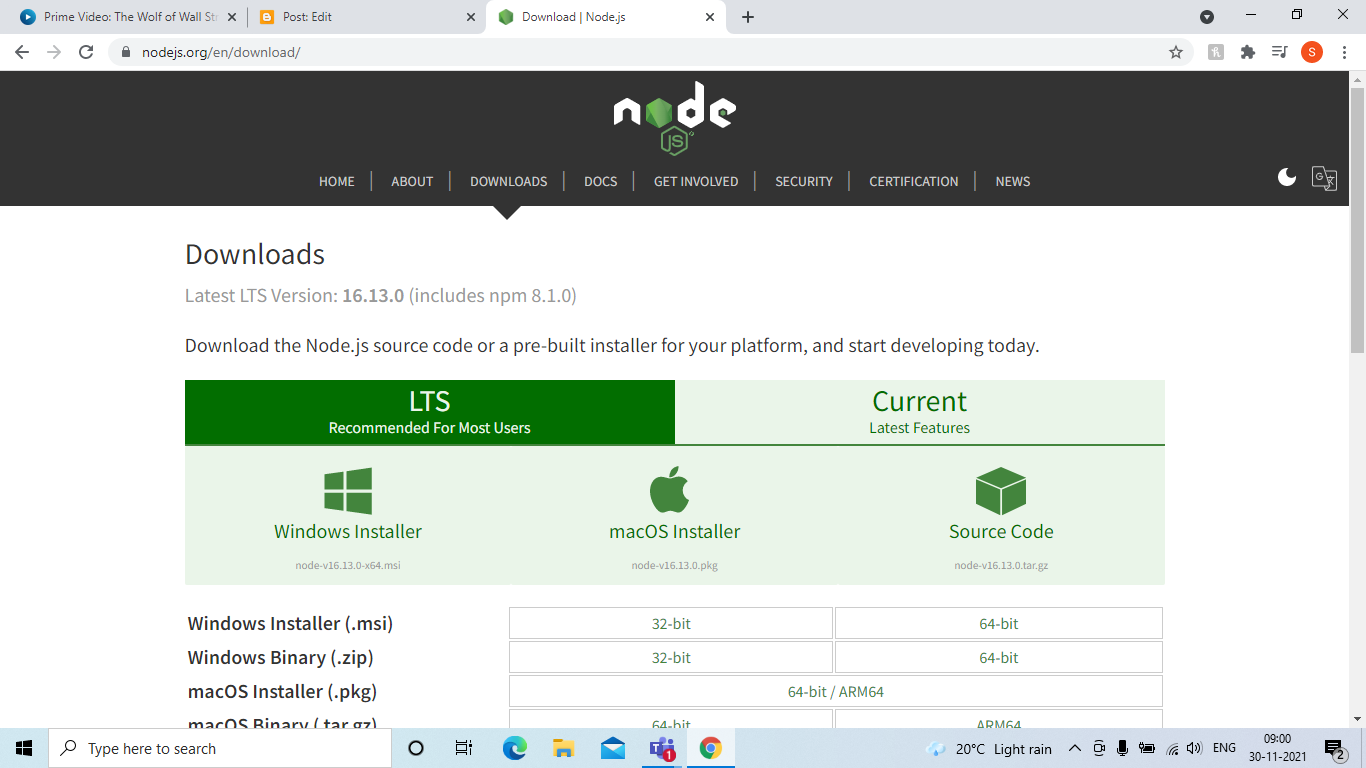The height and width of the screenshot is (768, 1366).
Task: Open Chrome three-dot menu
Action: pyautogui.click(x=1344, y=52)
